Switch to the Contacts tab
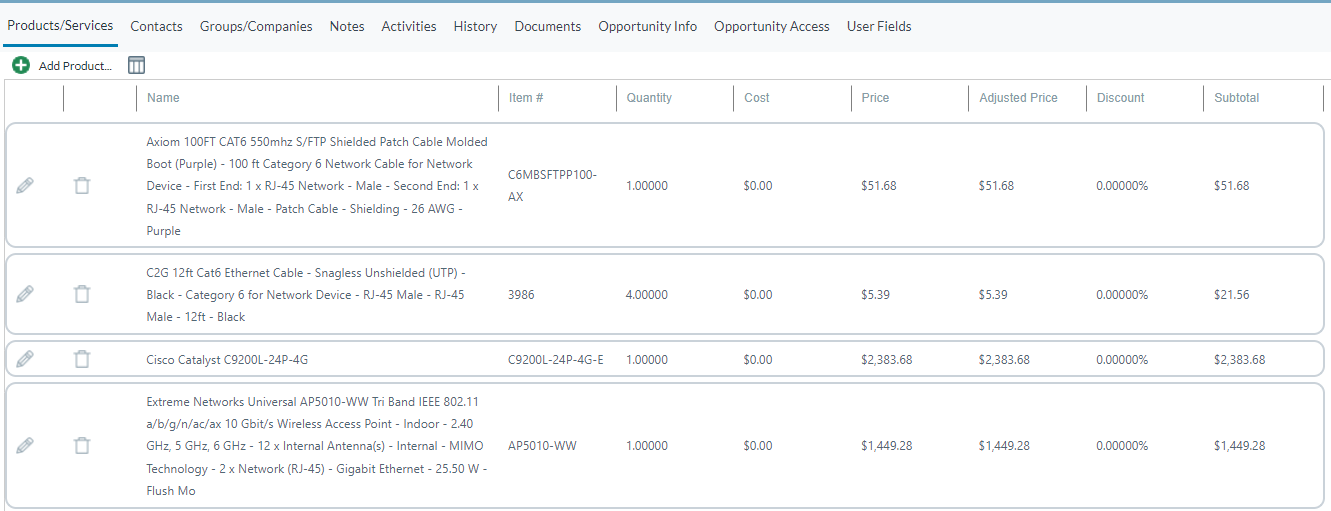 pyautogui.click(x=156, y=27)
